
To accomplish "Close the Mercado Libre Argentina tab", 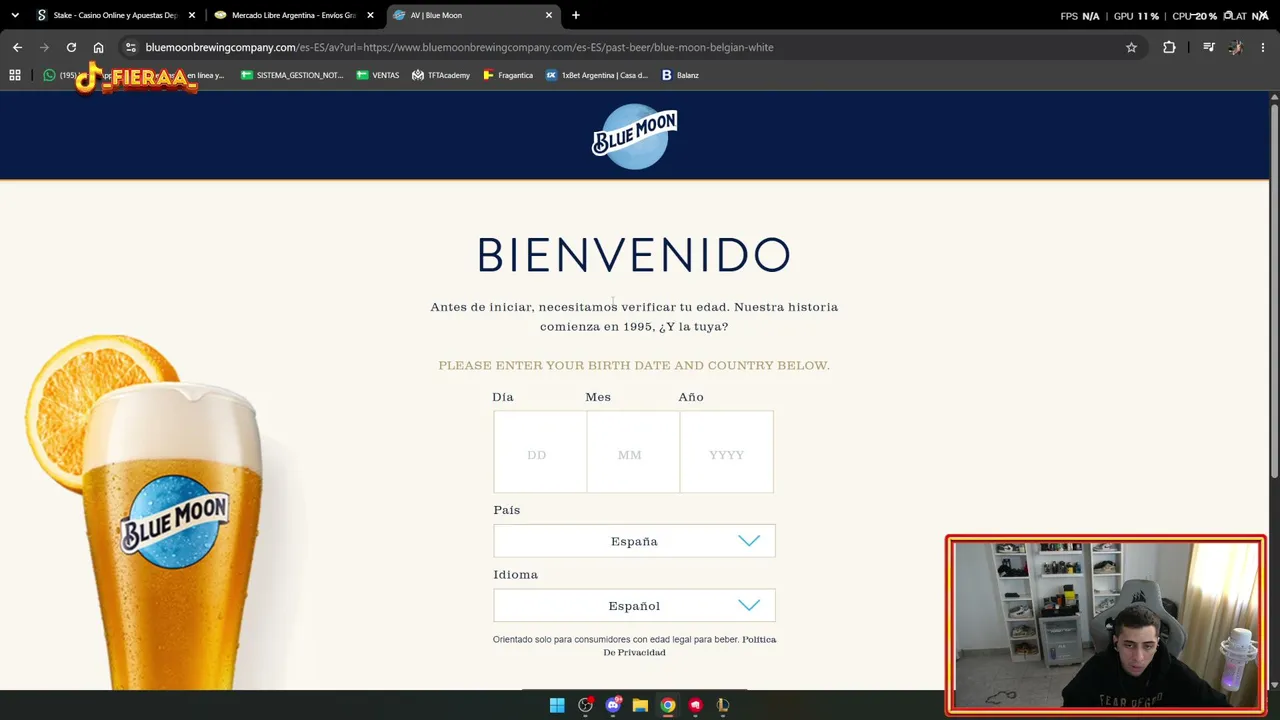I will pyautogui.click(x=370, y=15).
